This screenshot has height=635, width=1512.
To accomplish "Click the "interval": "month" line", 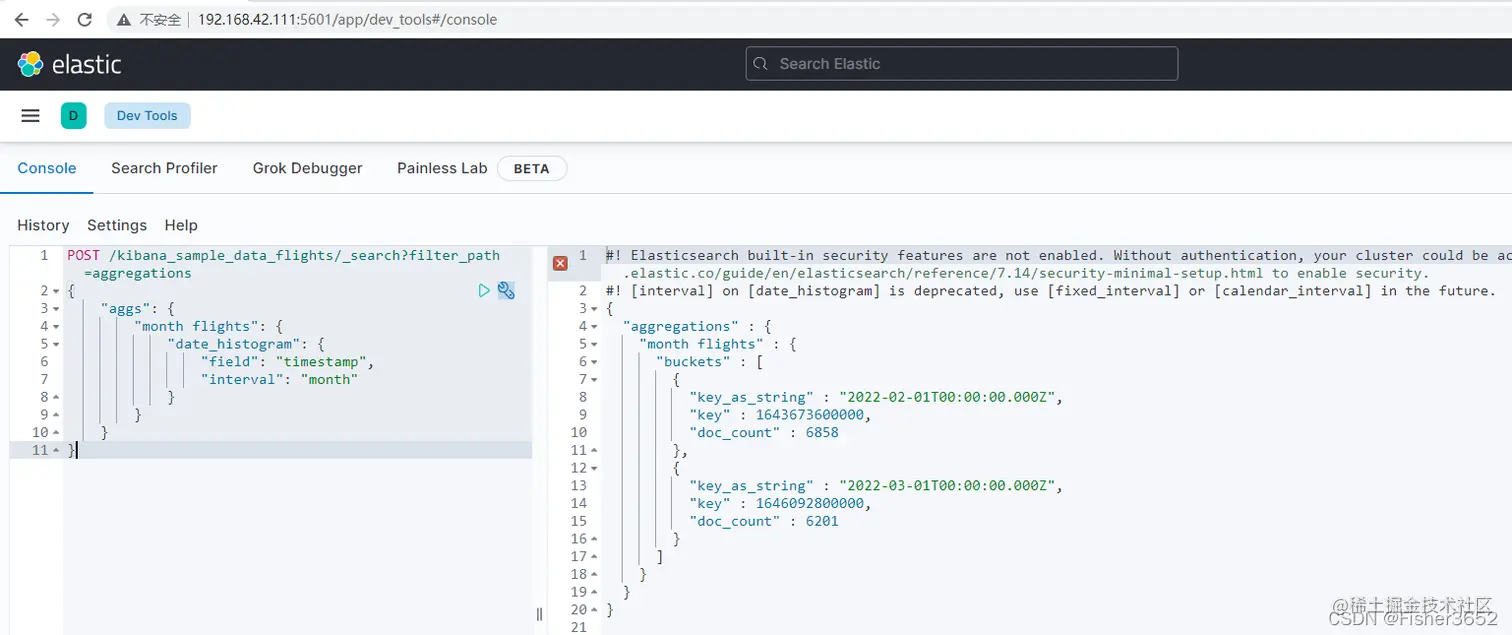I will tap(279, 379).
